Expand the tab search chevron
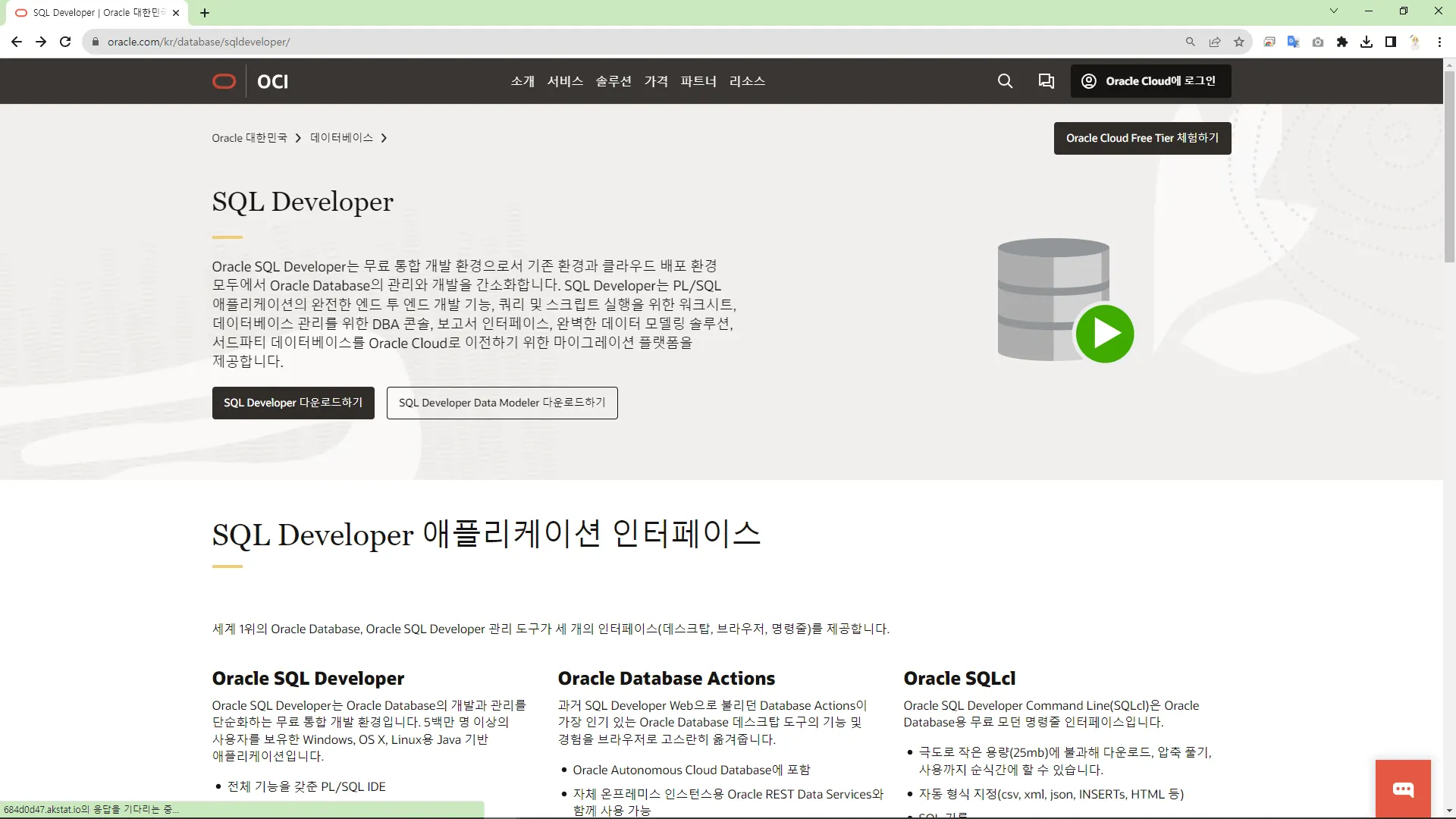The image size is (1456, 819). (x=1334, y=11)
